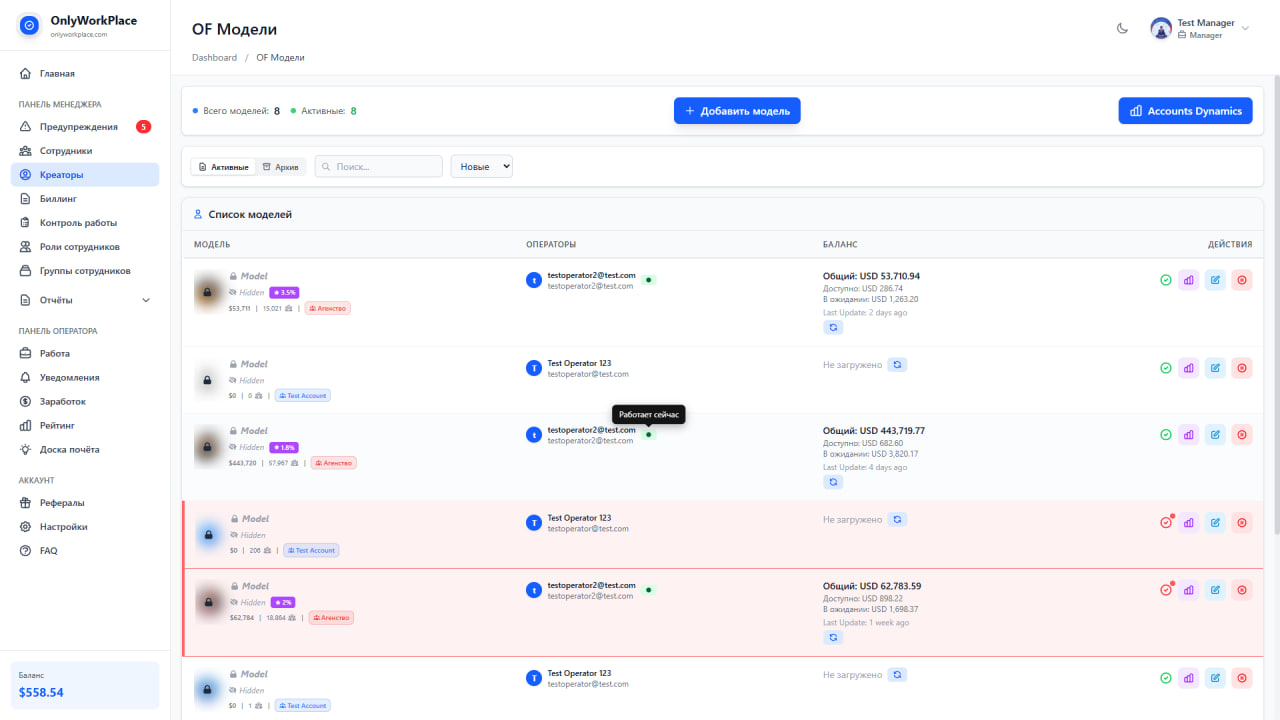Click the OnlyWorkPlace logo icon
This screenshot has width=1280, height=720.
28,25
